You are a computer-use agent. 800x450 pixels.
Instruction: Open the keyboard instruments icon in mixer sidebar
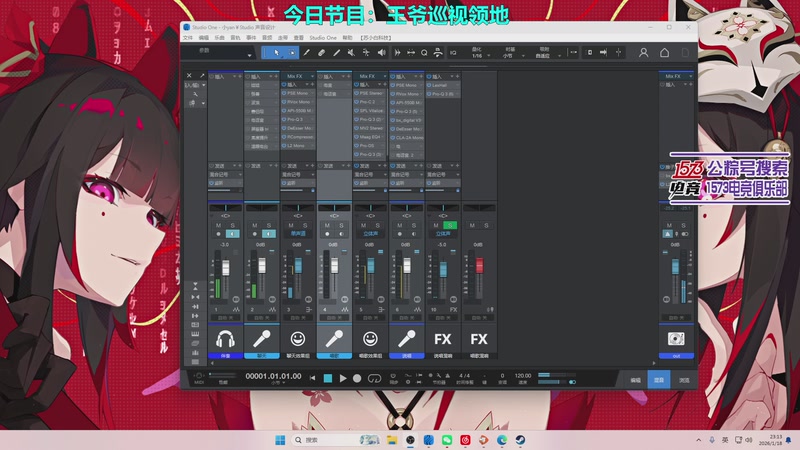click(x=195, y=334)
